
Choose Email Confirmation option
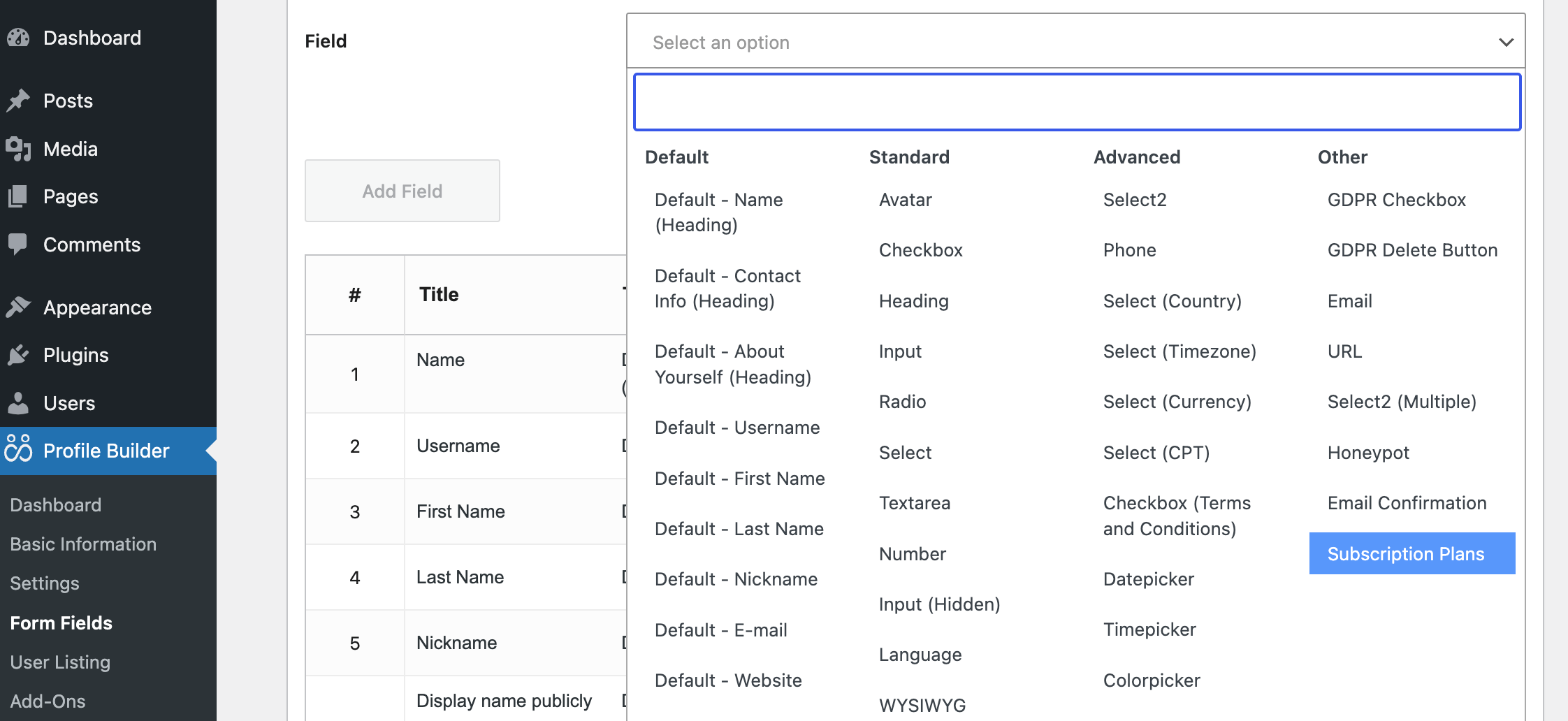(1407, 503)
